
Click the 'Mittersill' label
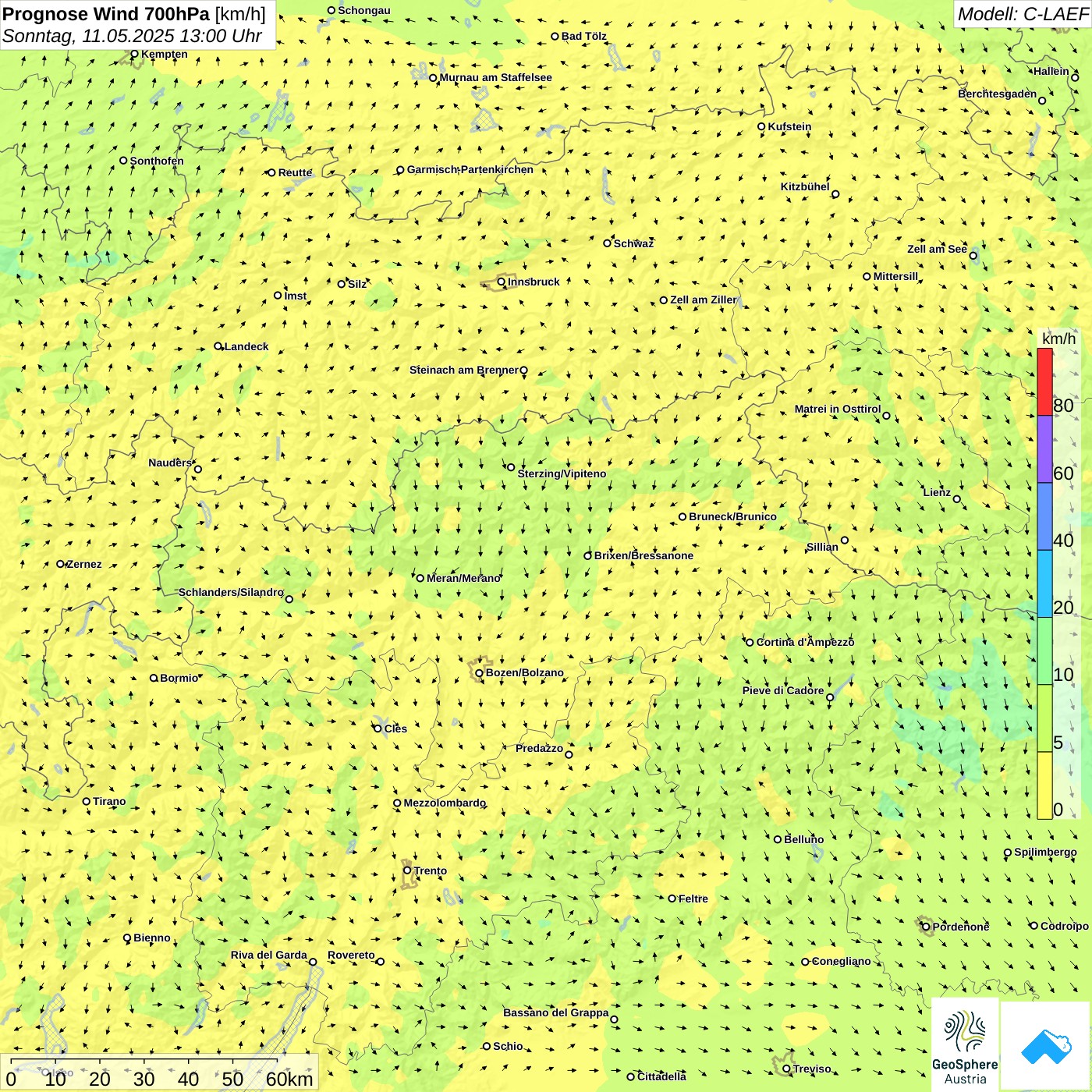(x=895, y=276)
